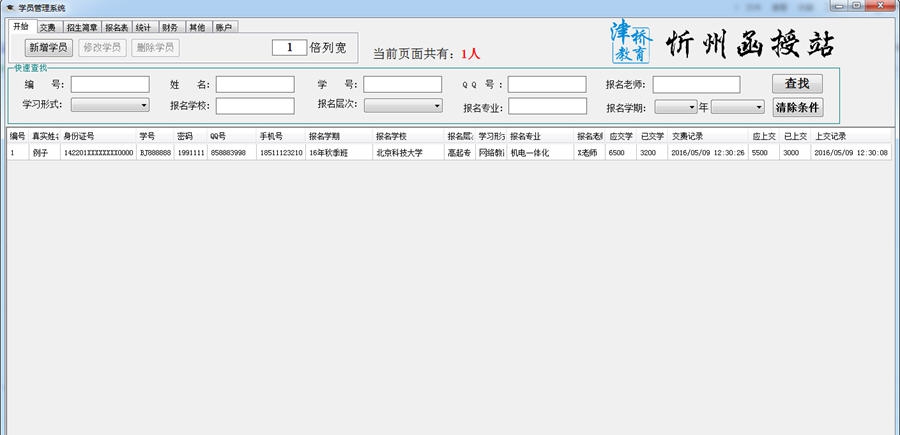Screen dimensions: 900x435
Task: Click the 密码 column header
Action: tap(190, 136)
